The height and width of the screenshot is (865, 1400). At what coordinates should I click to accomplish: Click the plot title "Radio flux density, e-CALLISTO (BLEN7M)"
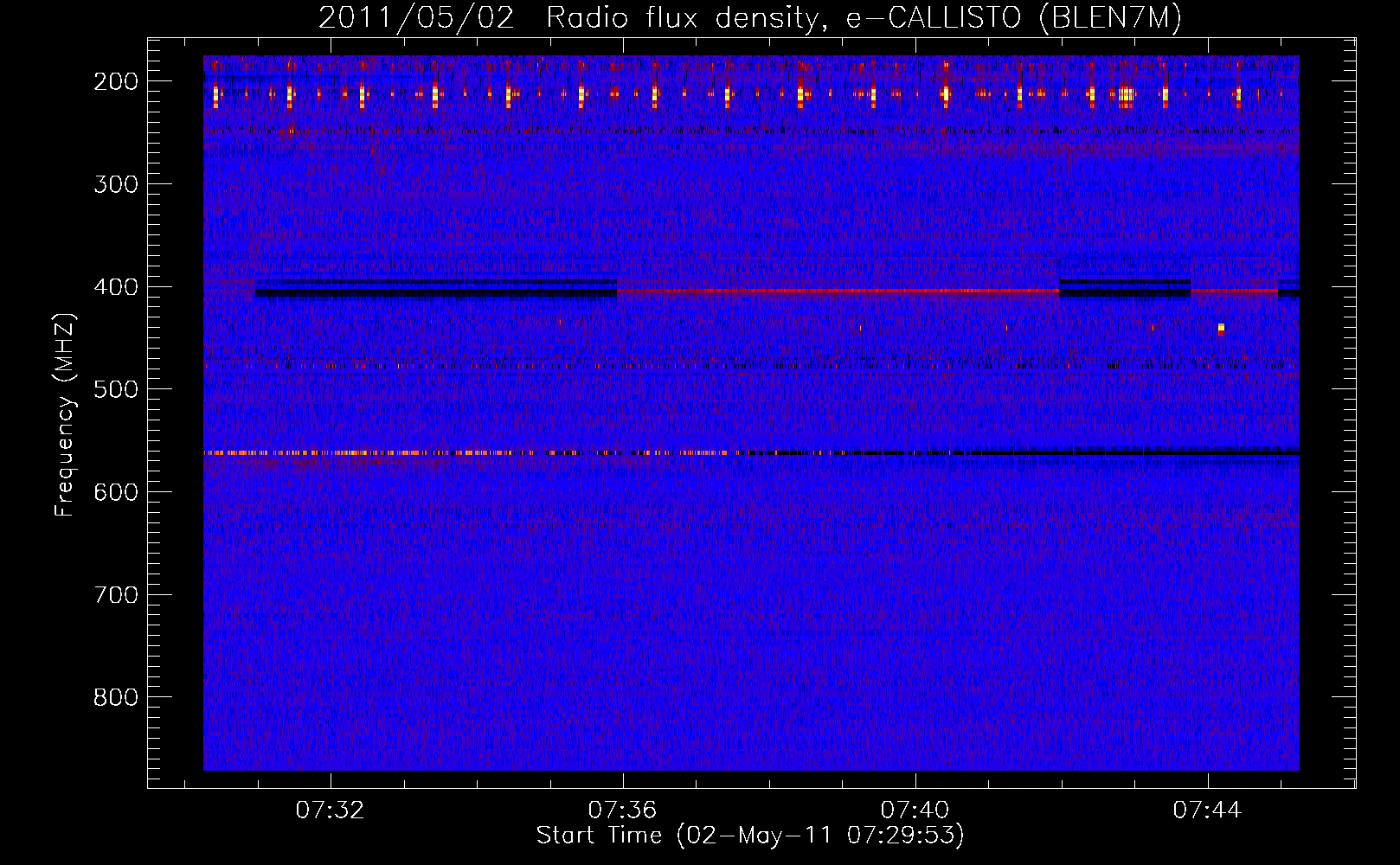[x=864, y=19]
